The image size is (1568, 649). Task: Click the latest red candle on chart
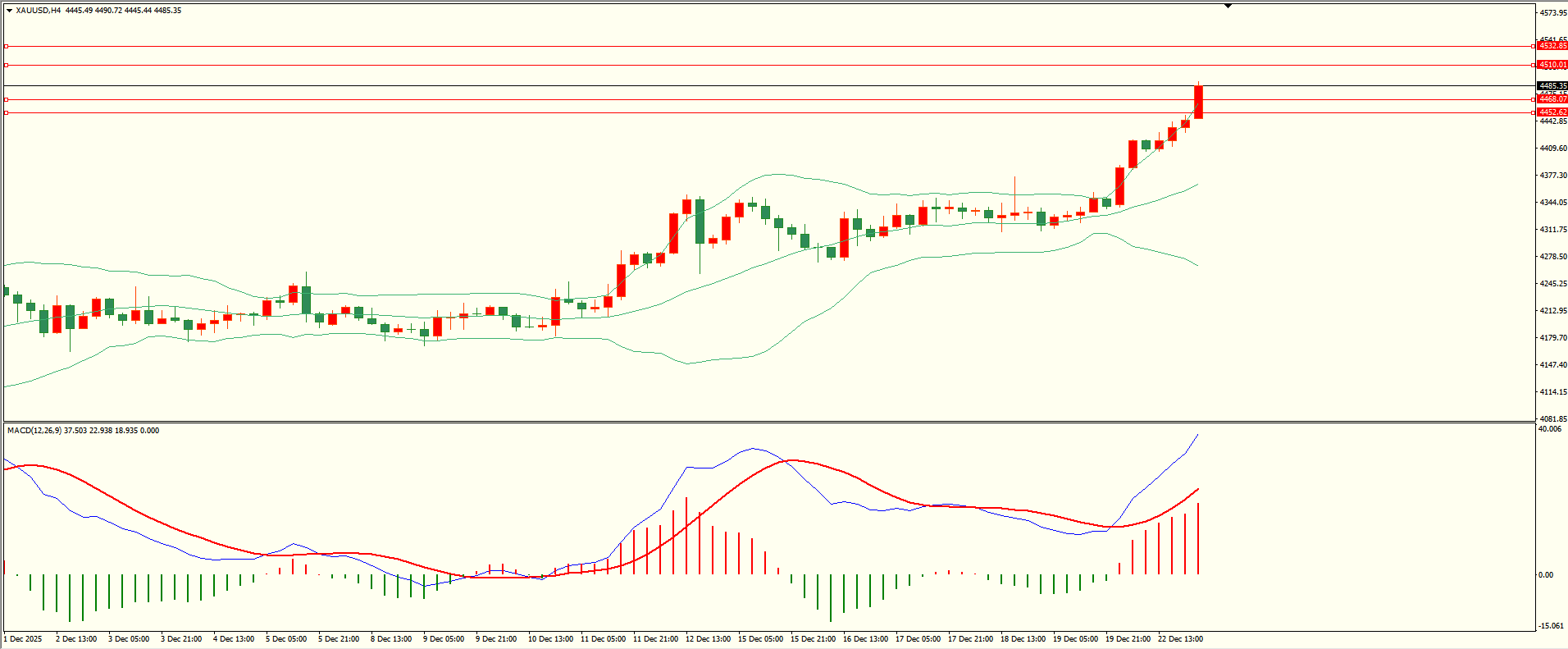(x=1198, y=103)
